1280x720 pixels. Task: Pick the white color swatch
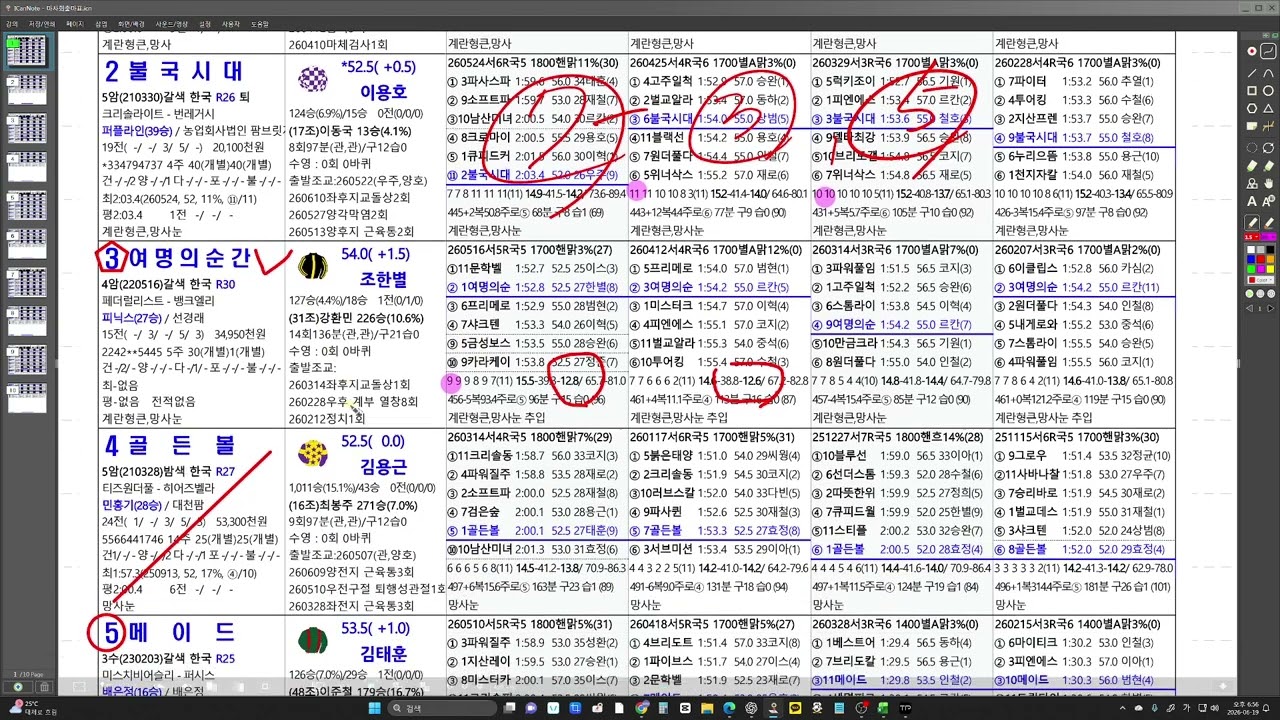[1251, 249]
